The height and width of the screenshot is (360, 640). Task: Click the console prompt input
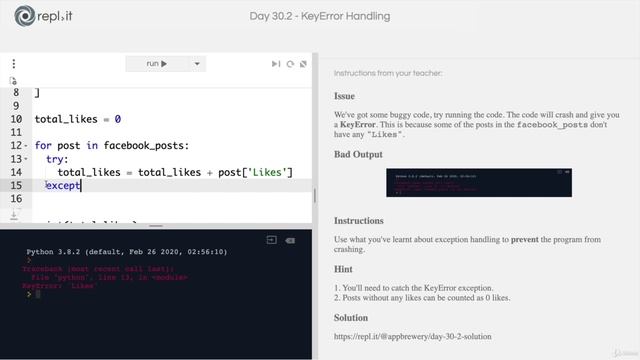38,294
